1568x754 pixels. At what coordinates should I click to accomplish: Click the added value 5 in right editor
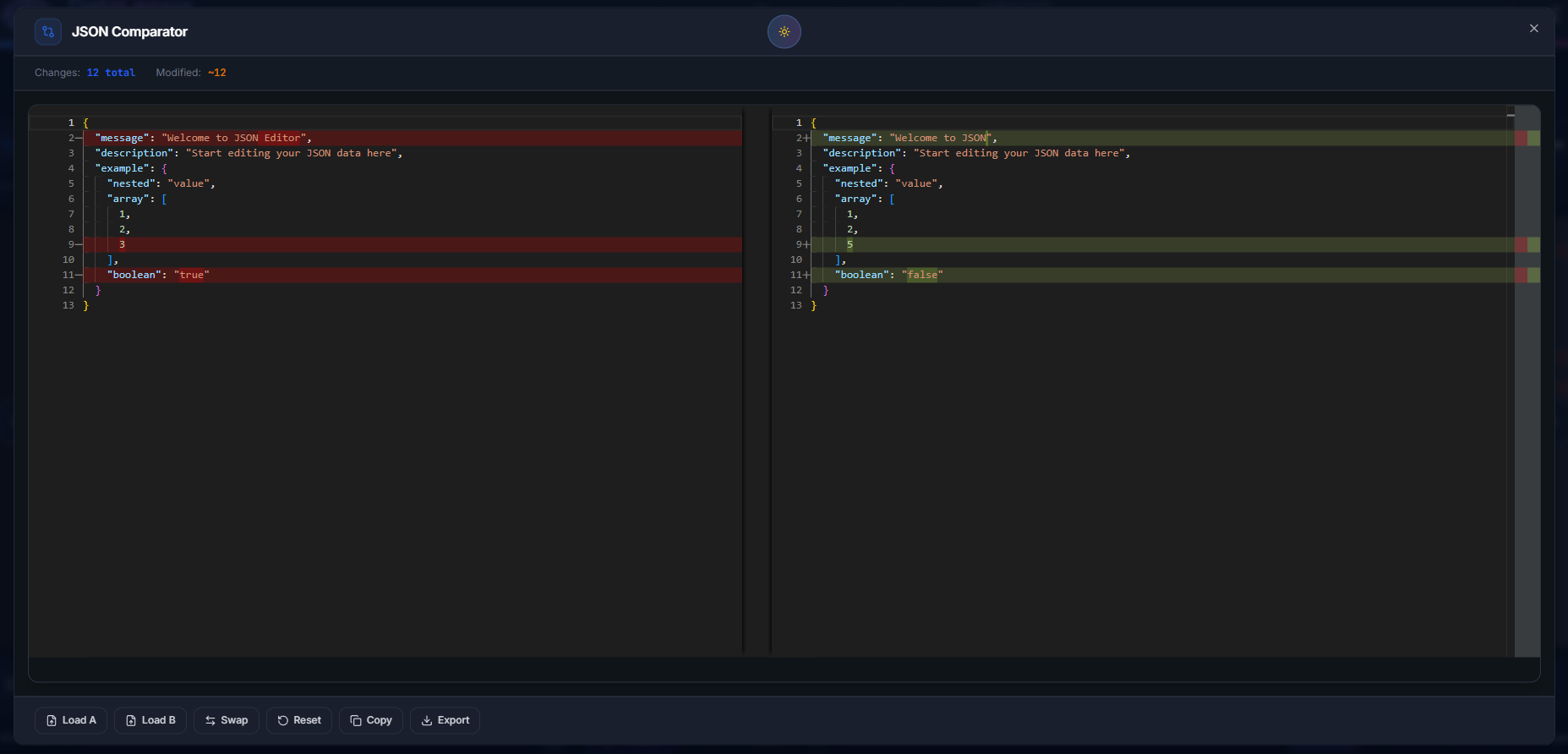tap(850, 244)
